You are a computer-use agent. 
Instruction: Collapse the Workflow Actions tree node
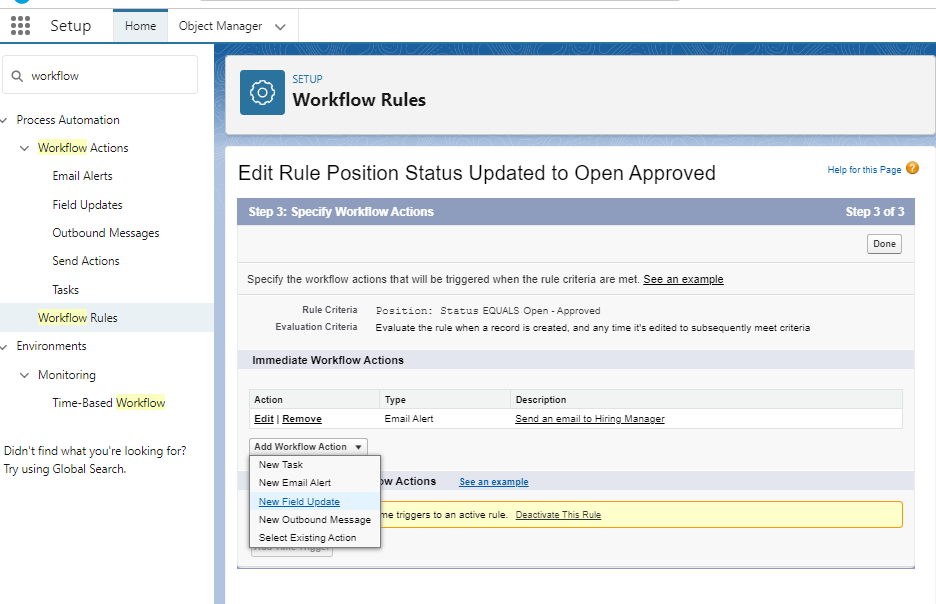click(24, 148)
